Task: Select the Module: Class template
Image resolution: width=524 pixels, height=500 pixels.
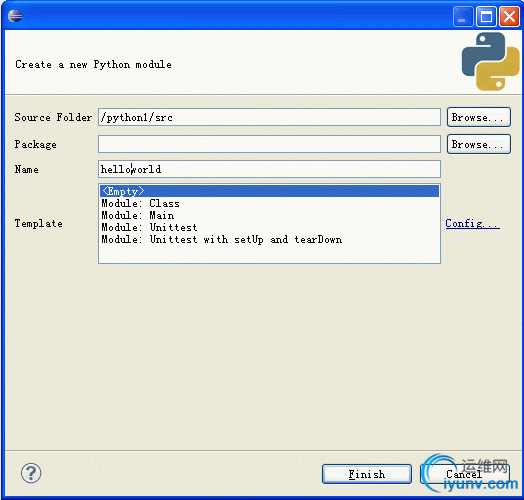Action: tap(269, 203)
